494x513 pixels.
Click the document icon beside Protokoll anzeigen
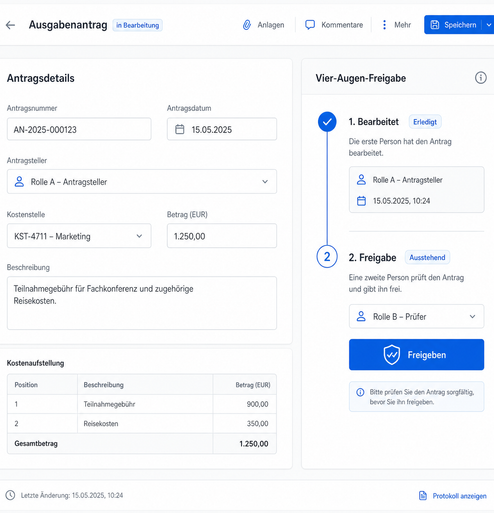(x=423, y=496)
